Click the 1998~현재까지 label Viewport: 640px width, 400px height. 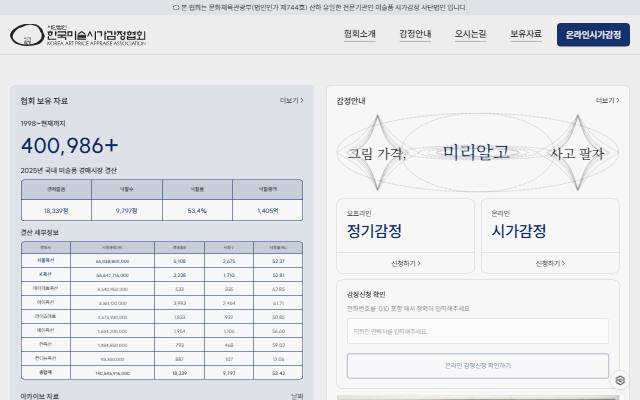tap(43, 123)
